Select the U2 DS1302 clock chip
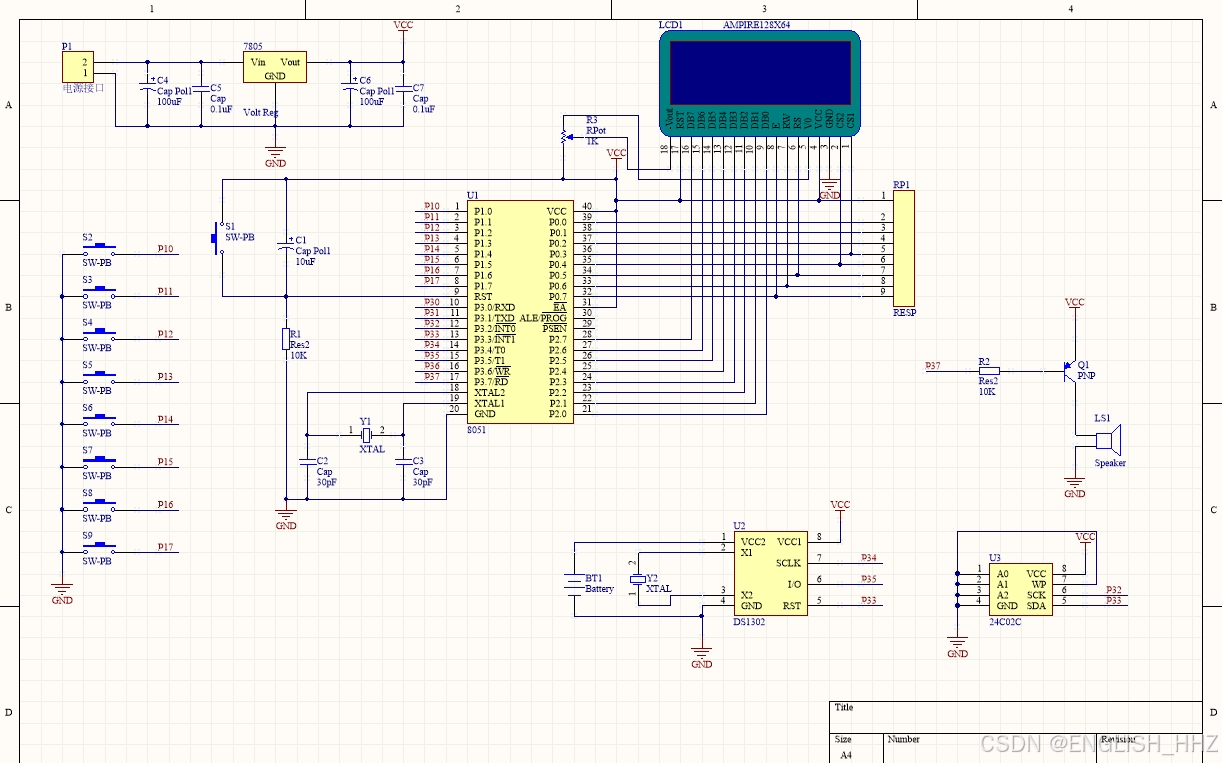1222x763 pixels. [x=770, y=574]
